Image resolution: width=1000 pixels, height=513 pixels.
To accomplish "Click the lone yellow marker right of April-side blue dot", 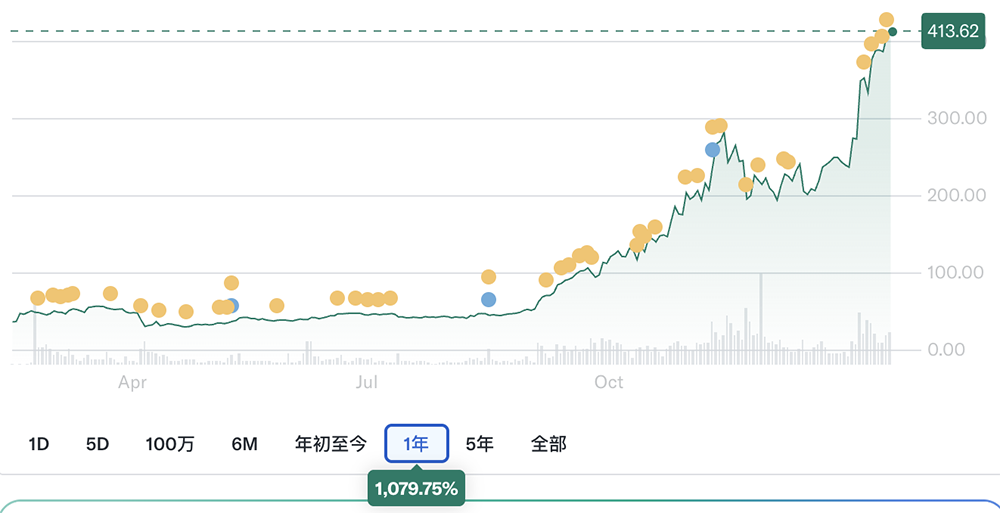I will click(277, 305).
